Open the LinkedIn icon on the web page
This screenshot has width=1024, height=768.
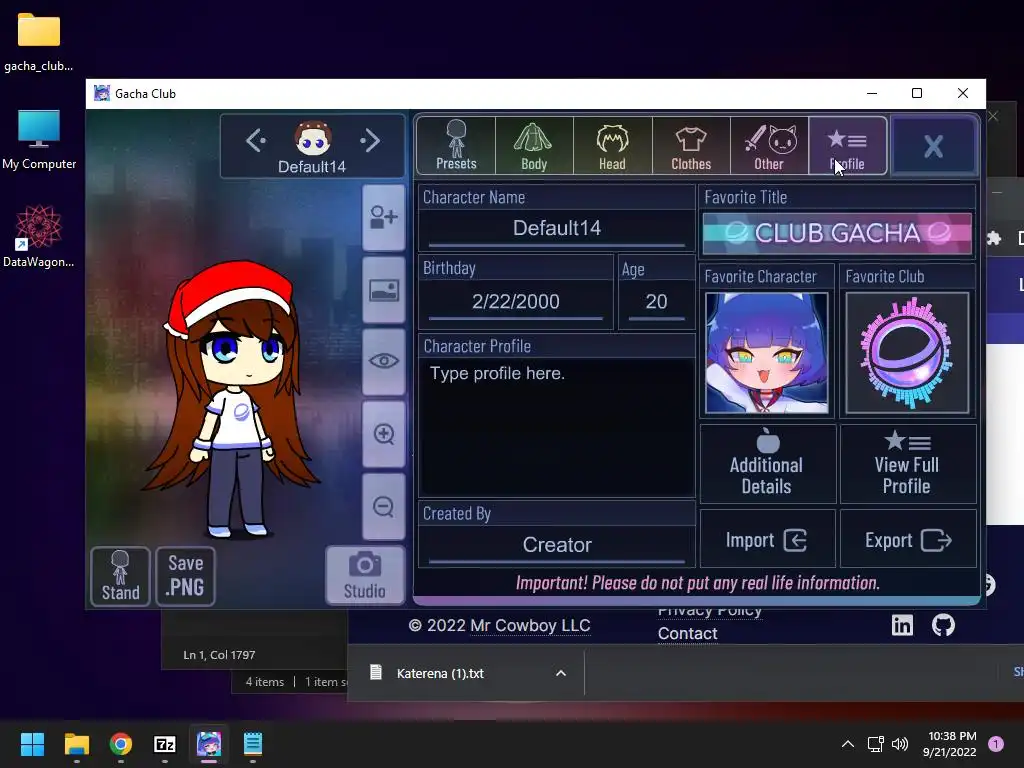tap(902, 625)
